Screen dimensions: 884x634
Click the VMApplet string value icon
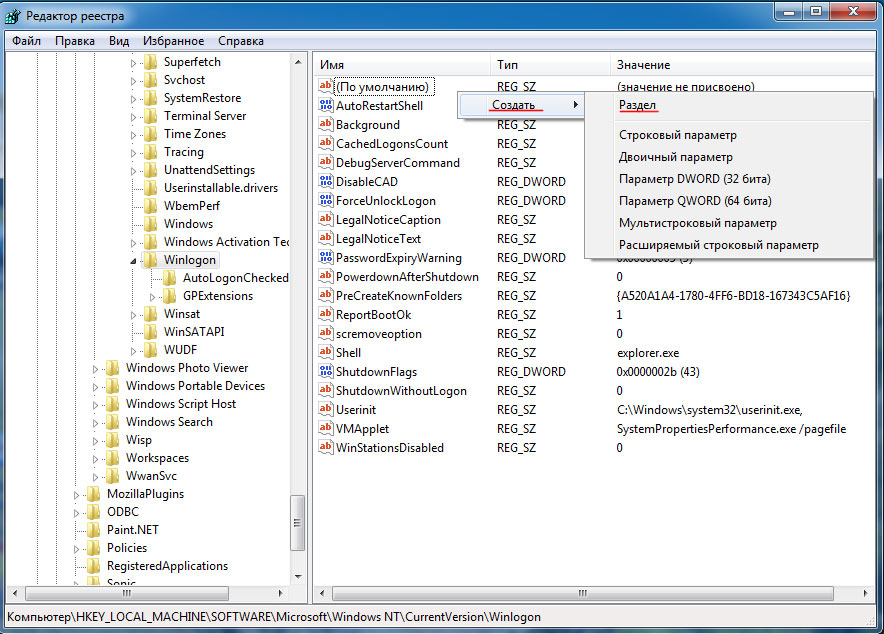click(x=325, y=429)
